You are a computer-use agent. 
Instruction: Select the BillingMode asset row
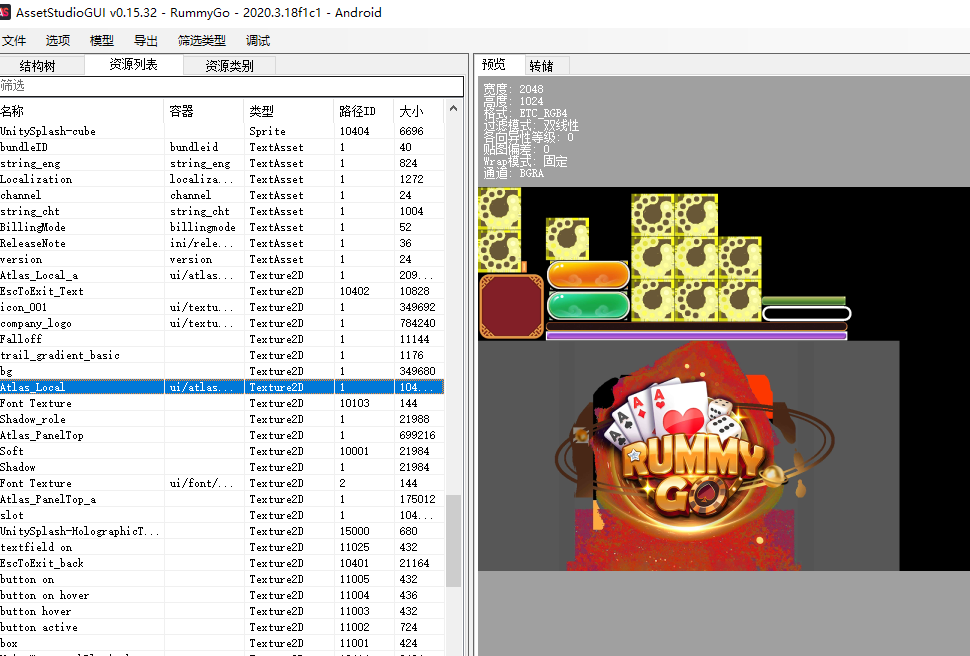click(222, 227)
